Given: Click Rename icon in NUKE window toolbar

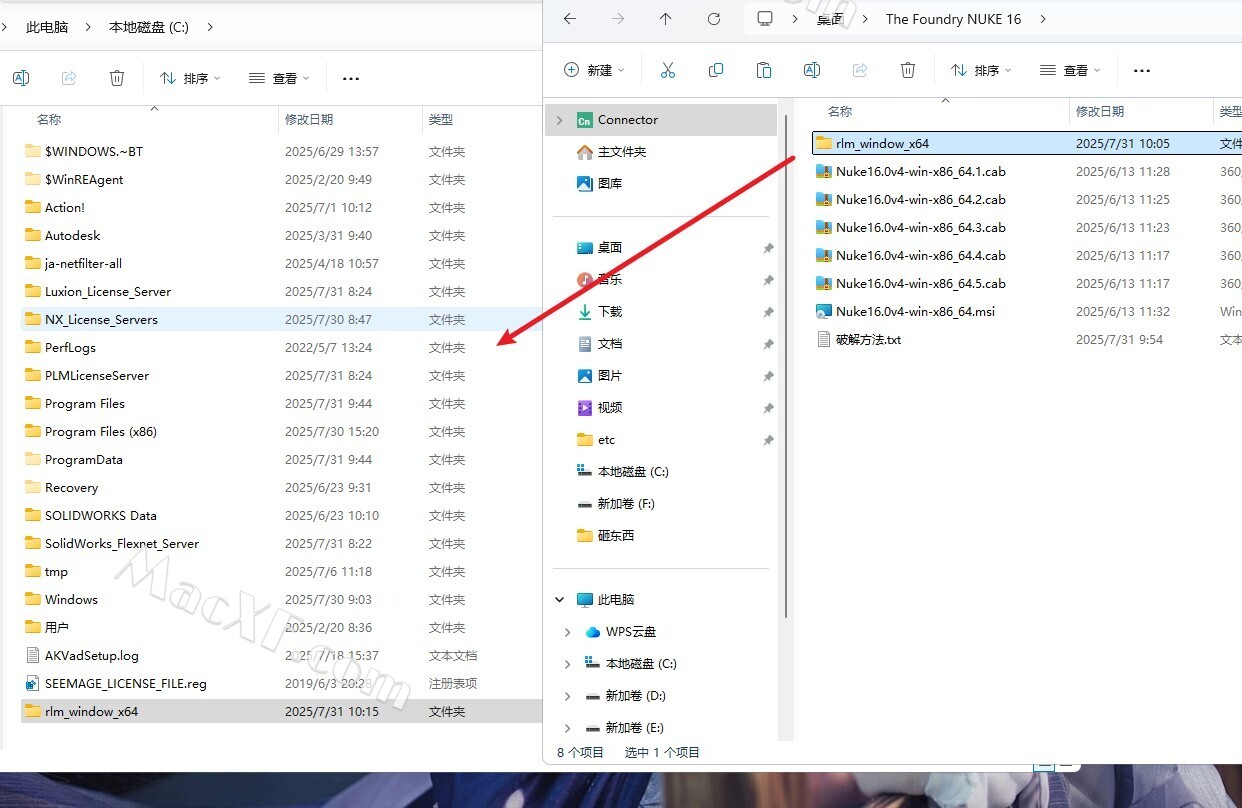Looking at the screenshot, I should pos(812,70).
